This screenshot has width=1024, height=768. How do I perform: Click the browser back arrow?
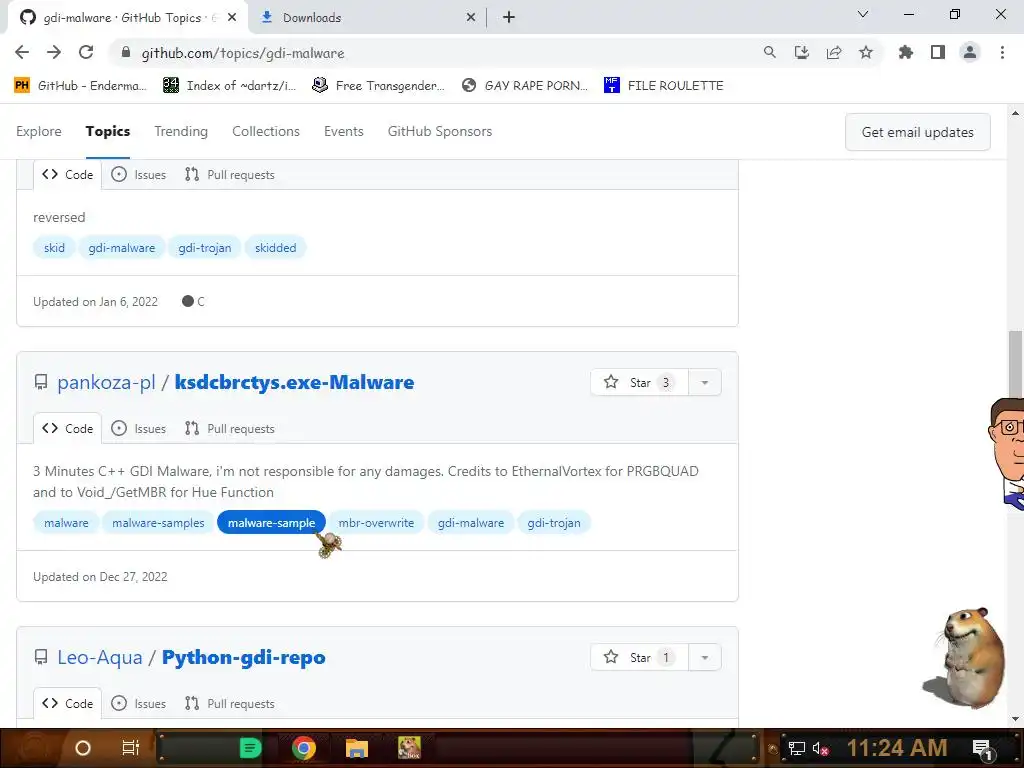click(22, 52)
